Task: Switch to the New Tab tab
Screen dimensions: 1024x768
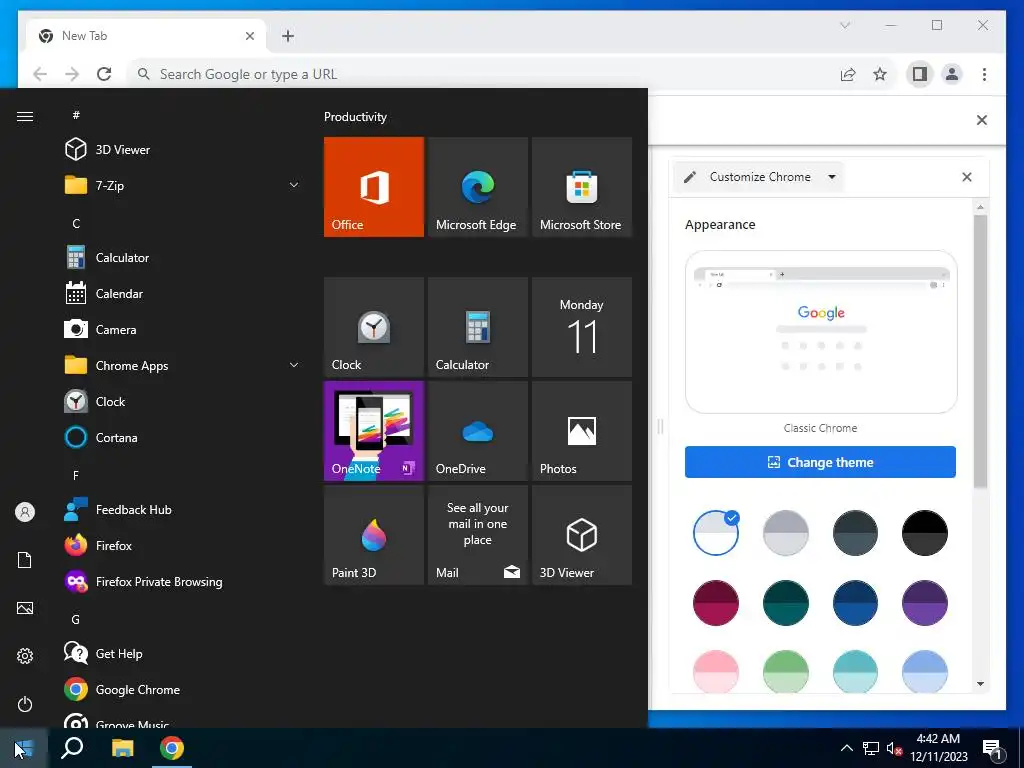Action: 147,36
